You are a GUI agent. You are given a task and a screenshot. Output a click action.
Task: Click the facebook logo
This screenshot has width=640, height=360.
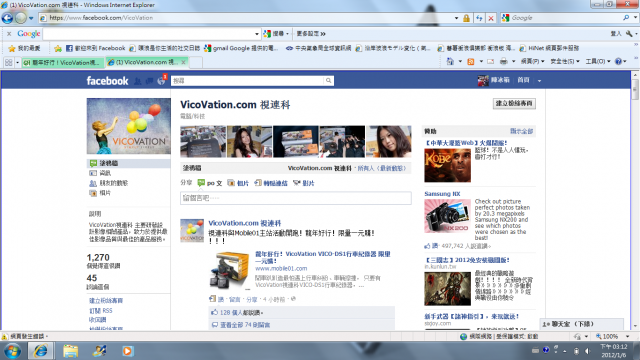107,81
